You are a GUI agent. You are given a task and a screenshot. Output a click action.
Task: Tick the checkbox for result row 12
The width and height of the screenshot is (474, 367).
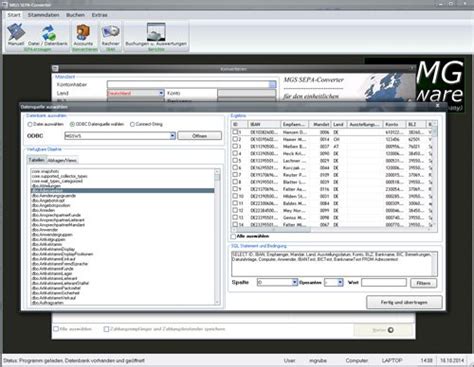pos(235,210)
